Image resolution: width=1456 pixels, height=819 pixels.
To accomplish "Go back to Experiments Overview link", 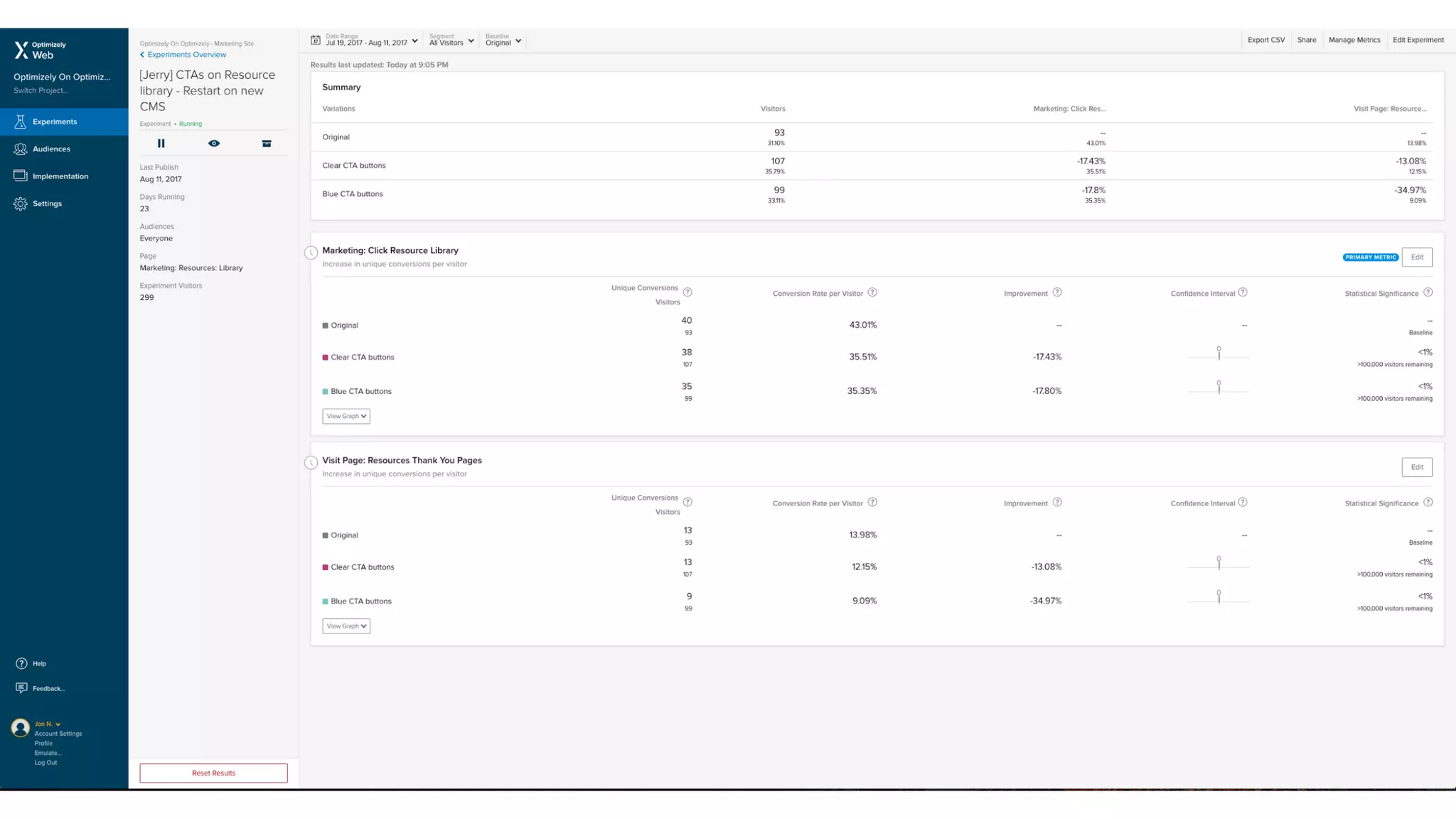I will pos(186,55).
